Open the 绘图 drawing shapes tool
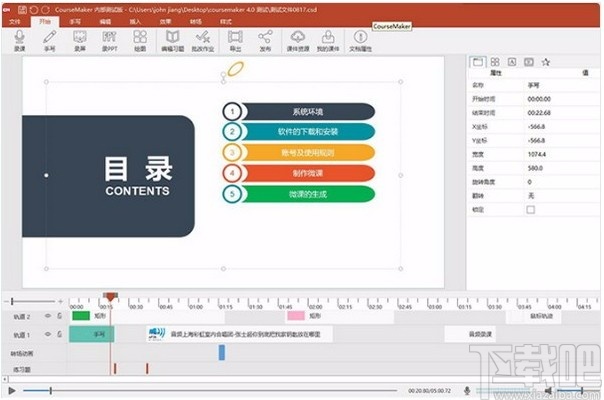This screenshot has width=604, height=400. 140,40
